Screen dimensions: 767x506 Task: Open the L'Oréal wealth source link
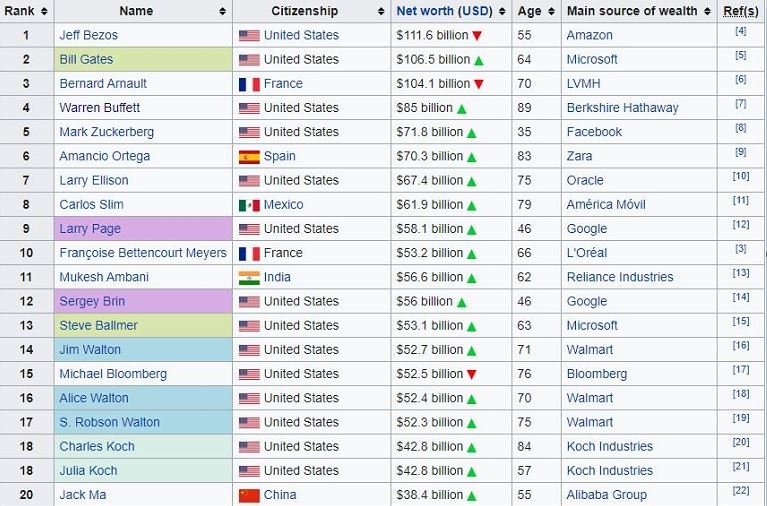click(x=587, y=253)
